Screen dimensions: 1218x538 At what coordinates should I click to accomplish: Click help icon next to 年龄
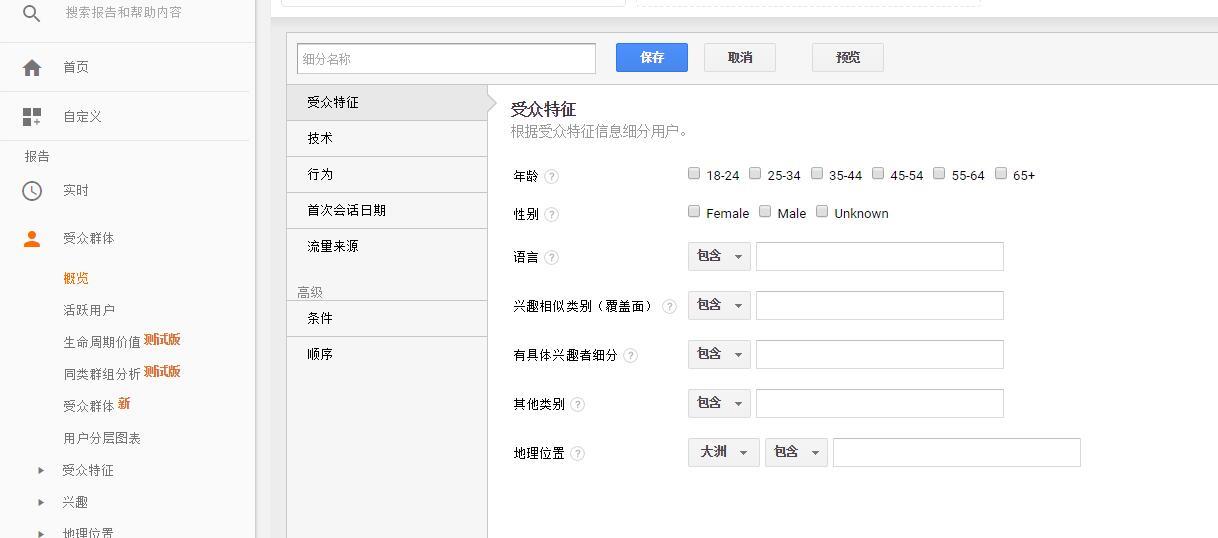coord(551,176)
